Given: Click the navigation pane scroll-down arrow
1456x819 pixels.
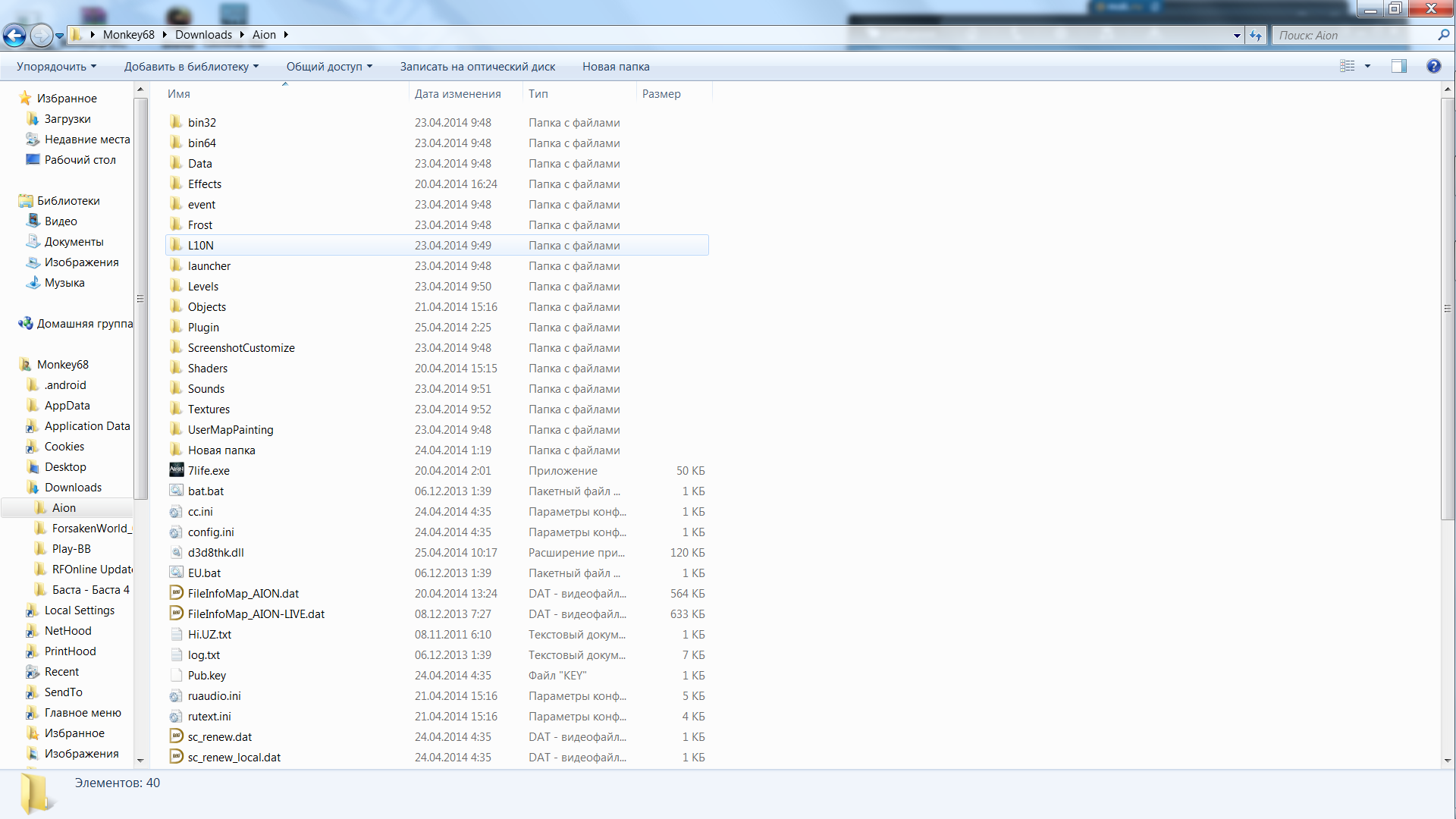Looking at the screenshot, I should point(140,760).
